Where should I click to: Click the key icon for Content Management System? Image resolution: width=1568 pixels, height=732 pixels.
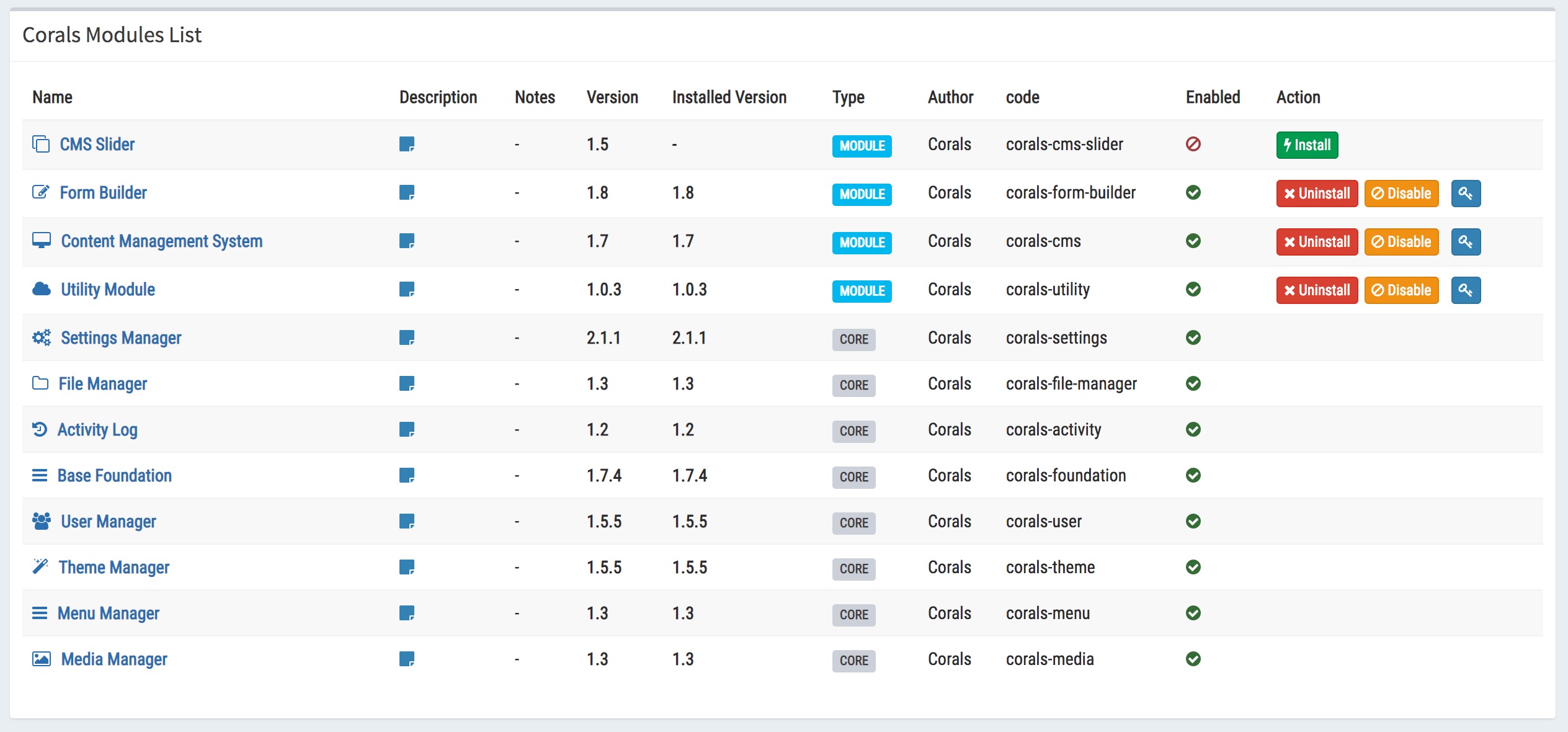[1466, 242]
